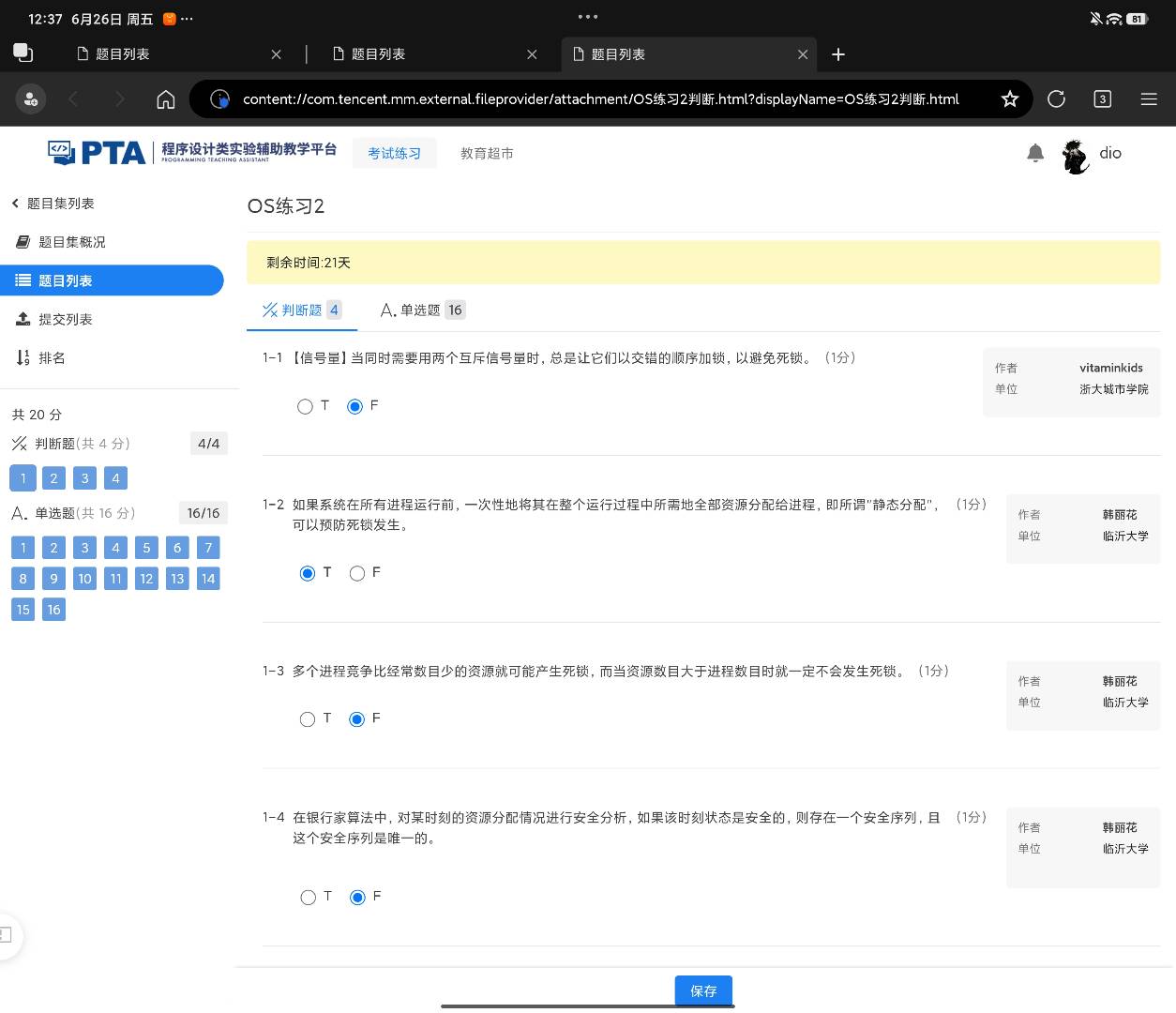Screen dimensions: 1176x1013
Task: Jump to 判断题 question 2
Action: coord(53,478)
